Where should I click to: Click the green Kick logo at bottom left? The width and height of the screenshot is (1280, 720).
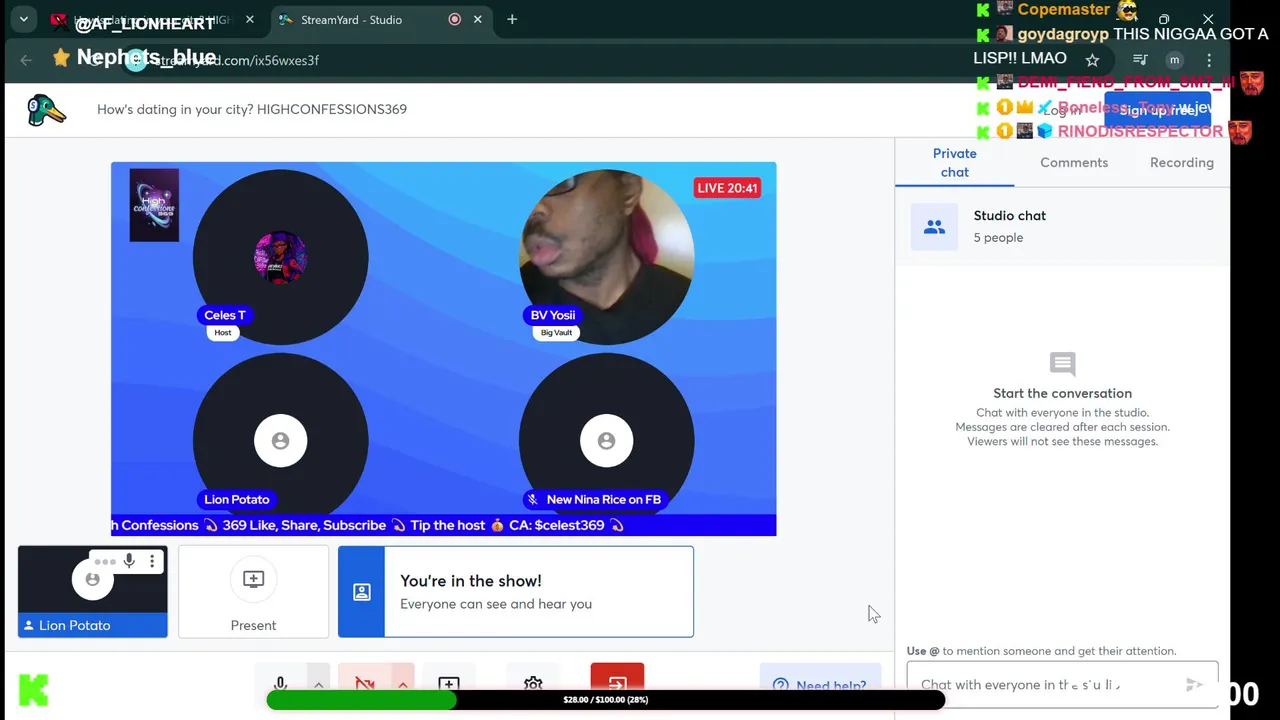(33, 690)
